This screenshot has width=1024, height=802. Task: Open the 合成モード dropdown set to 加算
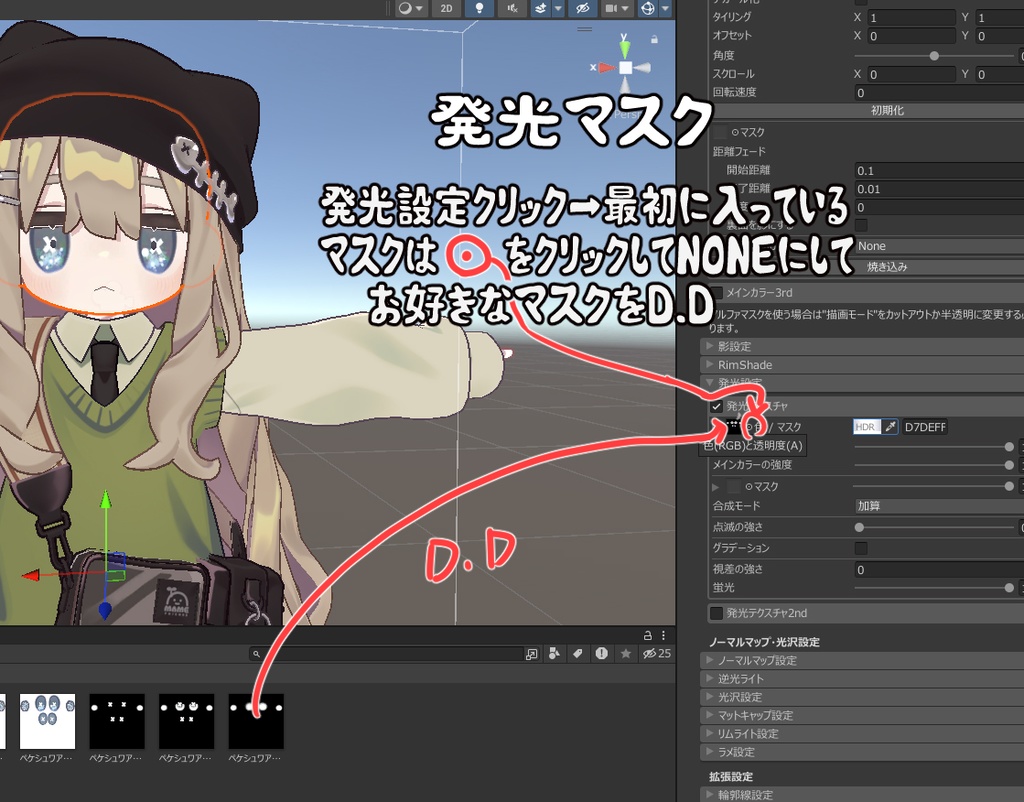(940, 505)
